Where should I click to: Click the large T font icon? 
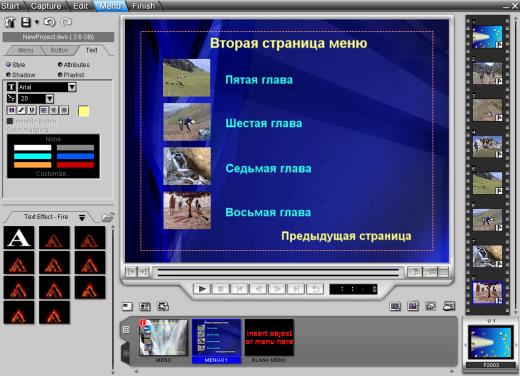tap(11, 87)
